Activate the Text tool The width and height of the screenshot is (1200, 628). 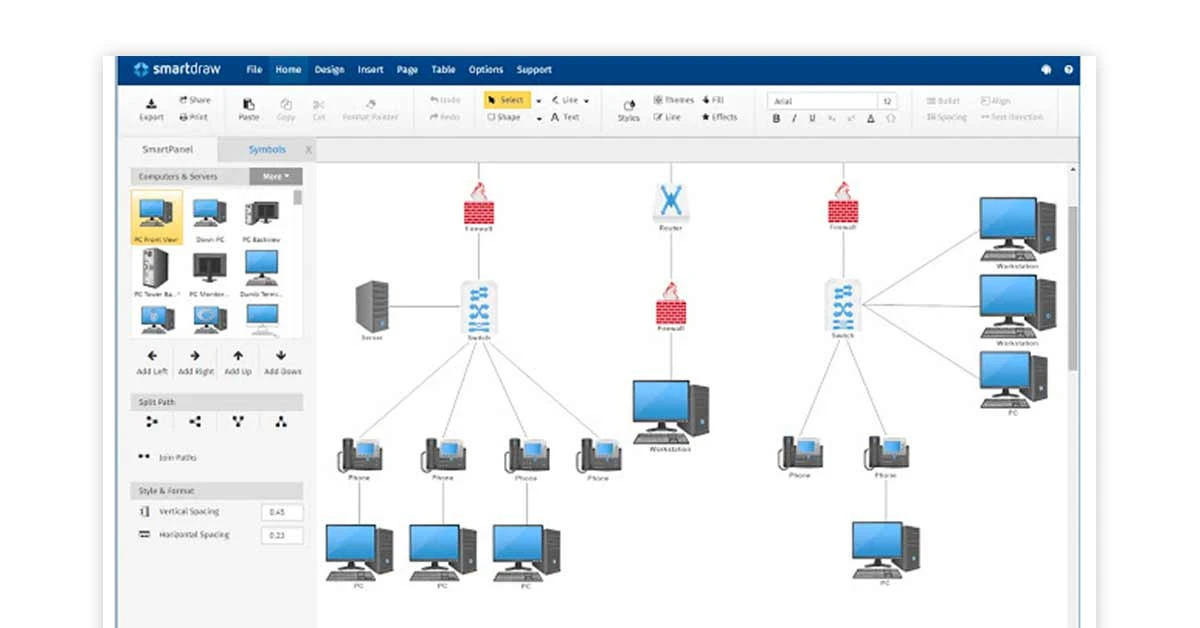coord(566,117)
